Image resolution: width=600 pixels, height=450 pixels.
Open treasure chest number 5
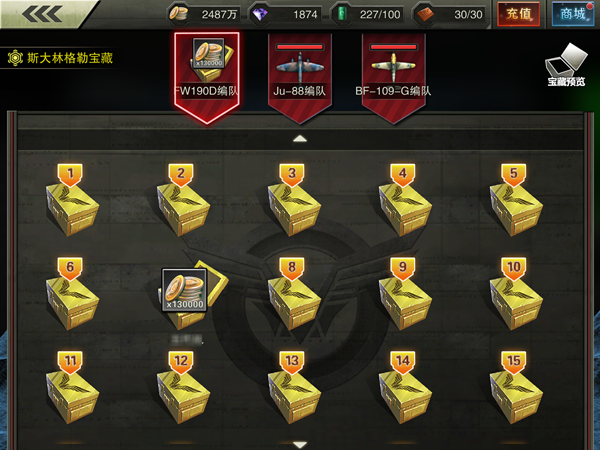coord(516,200)
